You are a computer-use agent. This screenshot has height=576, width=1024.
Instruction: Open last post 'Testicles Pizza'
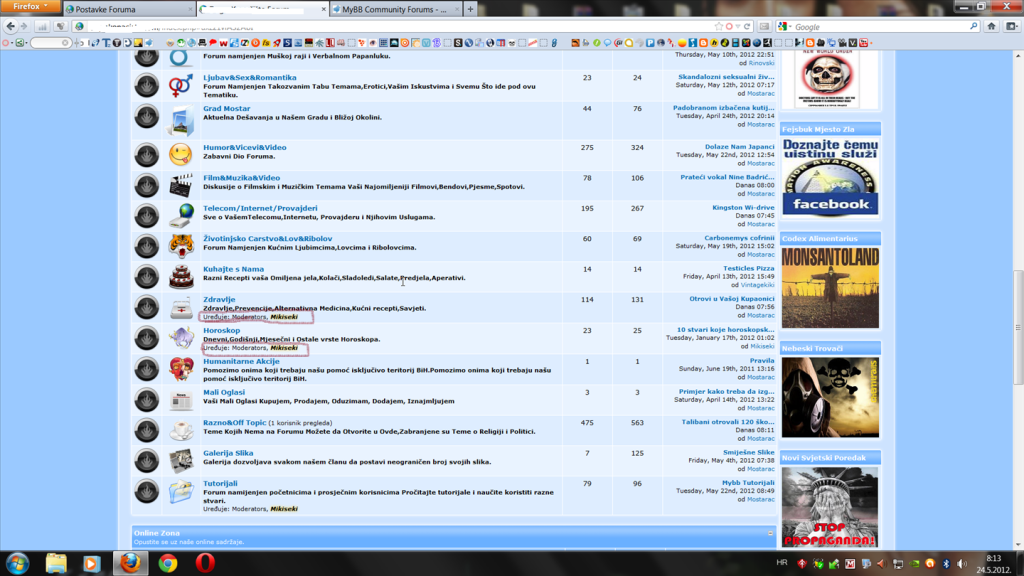point(748,268)
